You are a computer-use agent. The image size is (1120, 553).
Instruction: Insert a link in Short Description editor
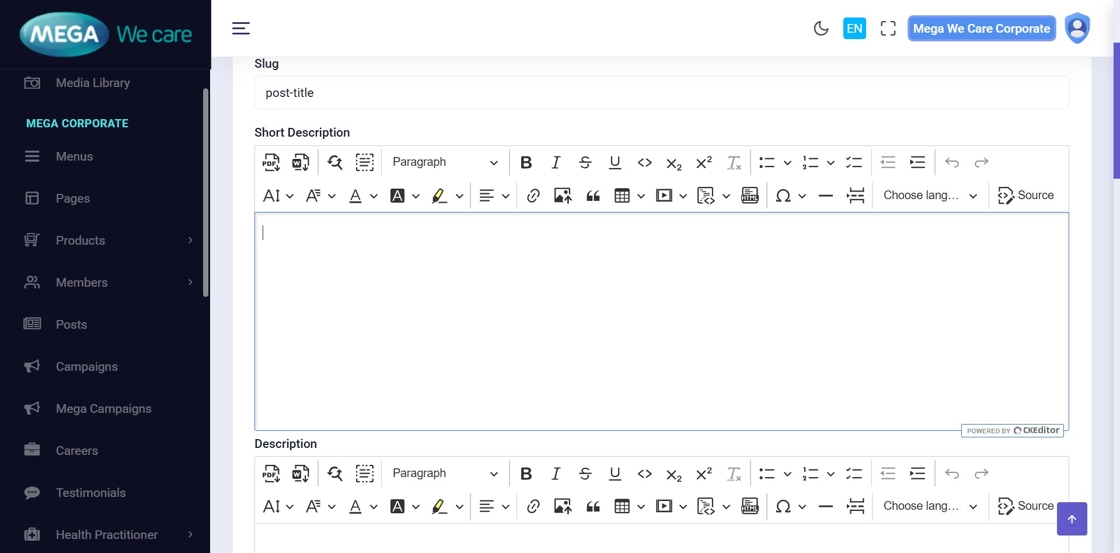click(x=533, y=196)
